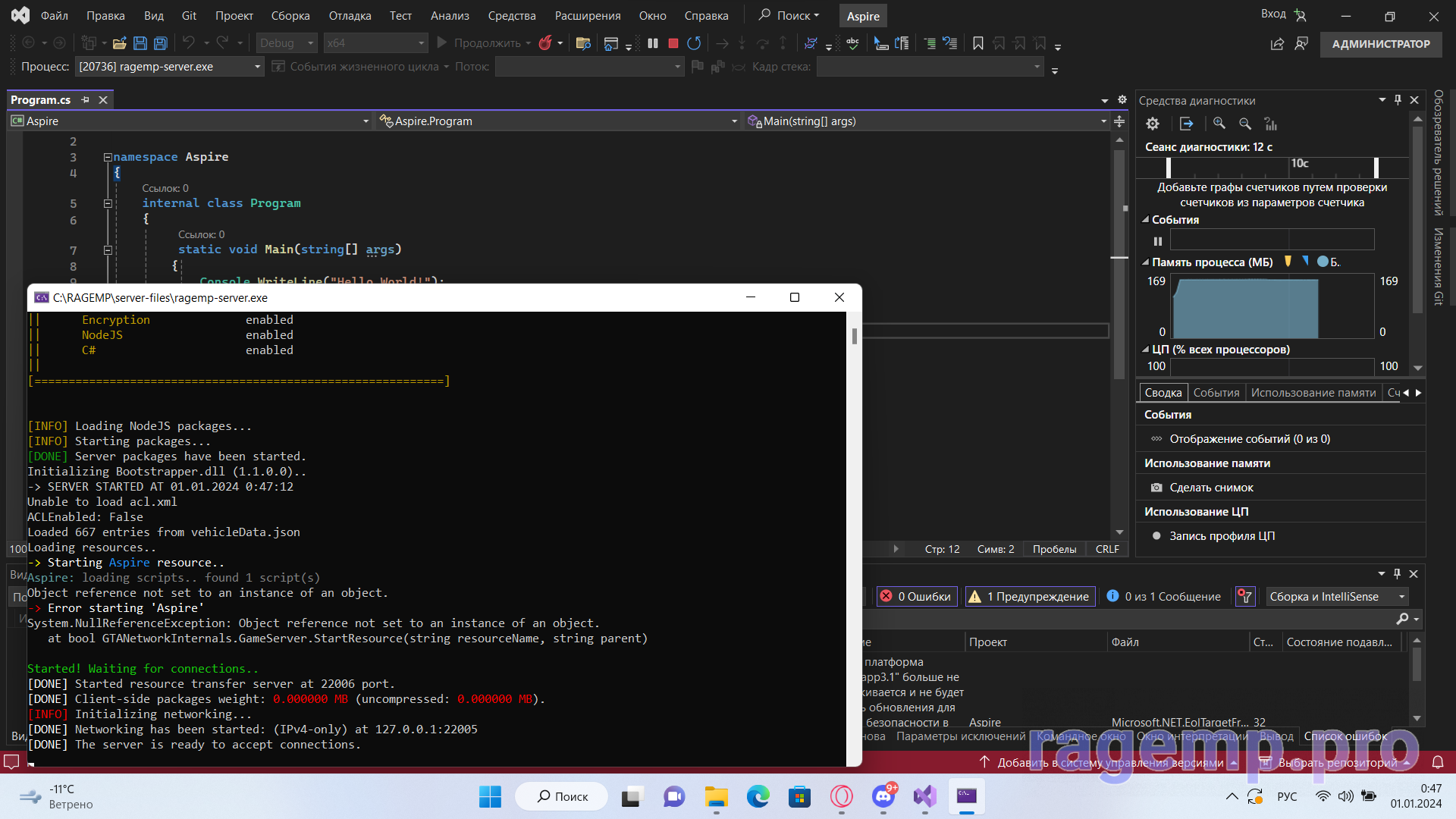Reset diagnostics view with chart icon

(x=1271, y=124)
